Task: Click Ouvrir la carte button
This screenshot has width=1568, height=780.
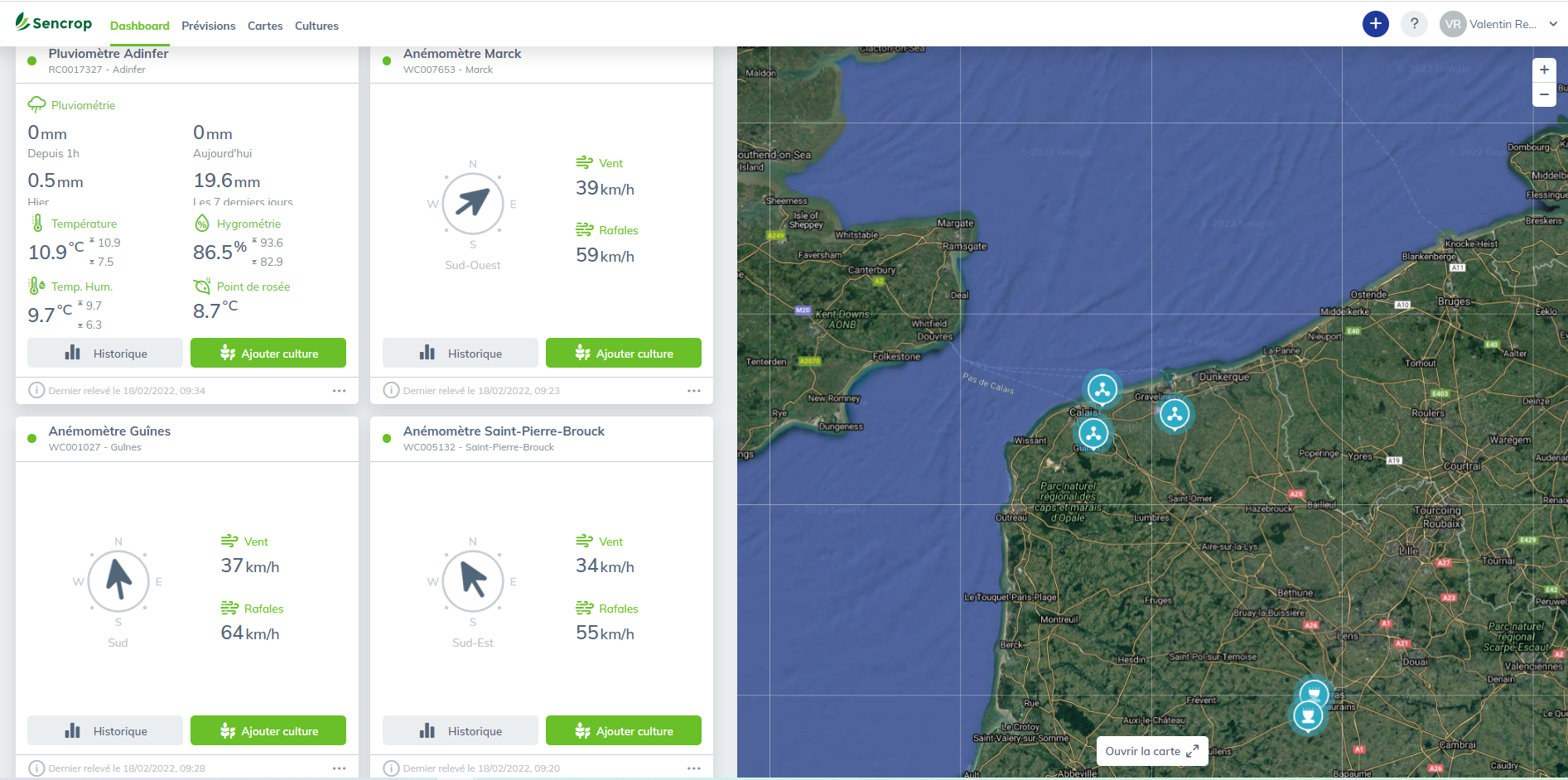Action: point(1152,751)
